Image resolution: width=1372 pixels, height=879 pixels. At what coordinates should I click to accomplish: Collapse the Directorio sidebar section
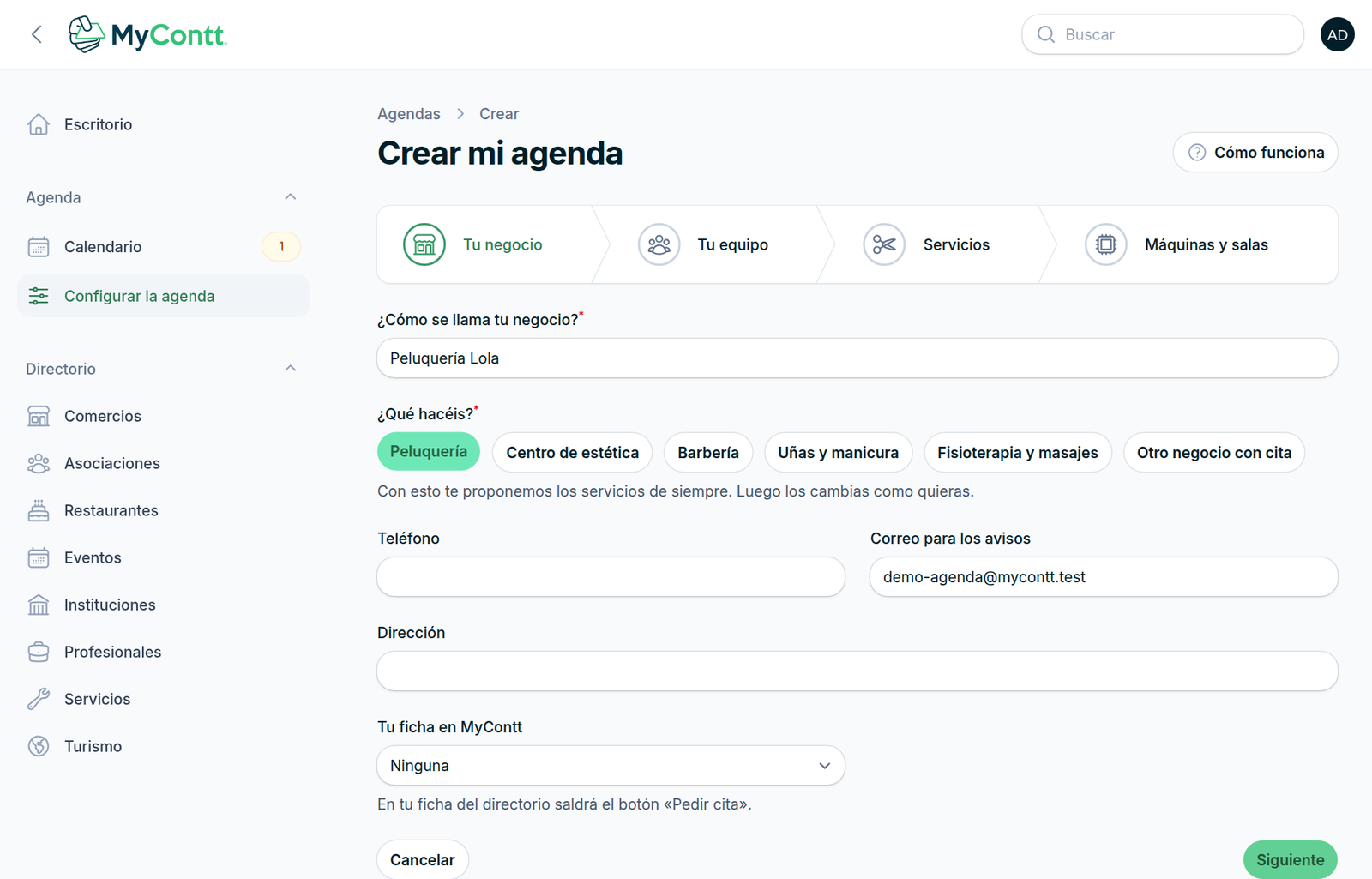(290, 369)
